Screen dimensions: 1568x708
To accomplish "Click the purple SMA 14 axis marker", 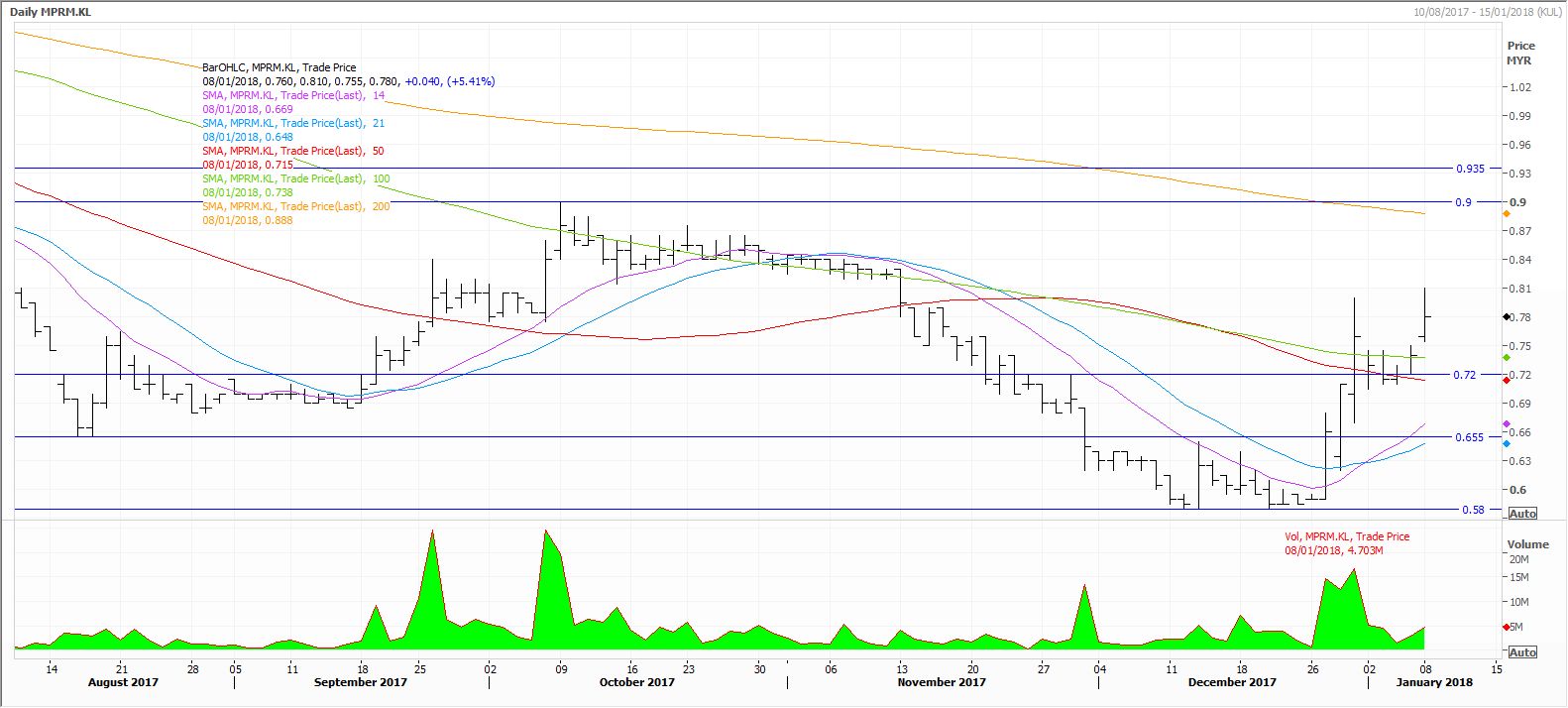I will coord(1507,424).
